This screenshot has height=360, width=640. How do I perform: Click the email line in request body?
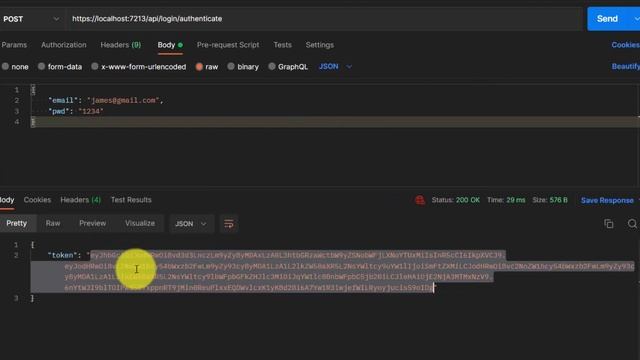[106, 100]
